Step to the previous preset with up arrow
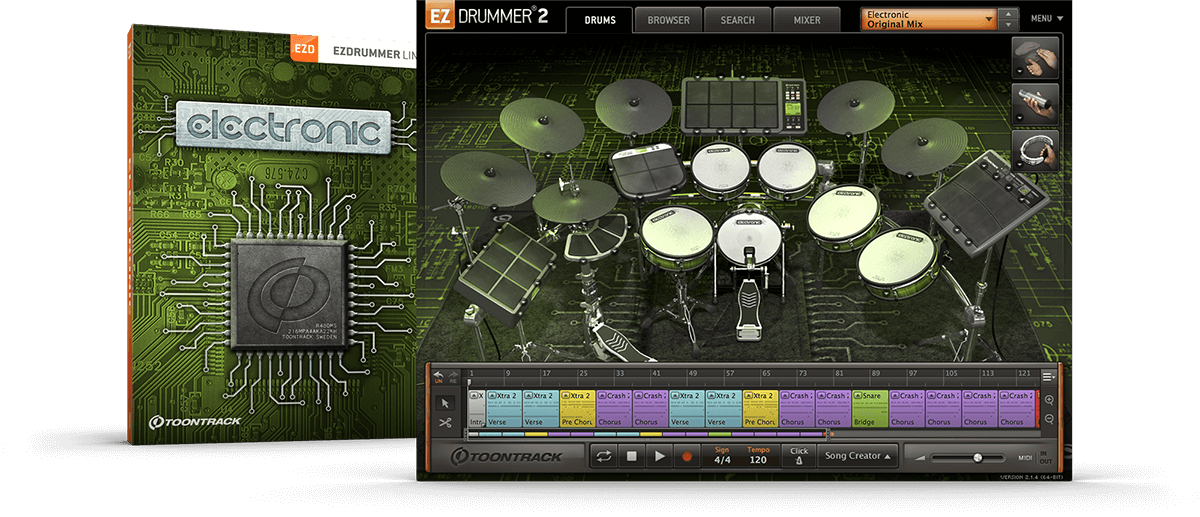Viewport: 1200px width, 517px height. 1009,14
